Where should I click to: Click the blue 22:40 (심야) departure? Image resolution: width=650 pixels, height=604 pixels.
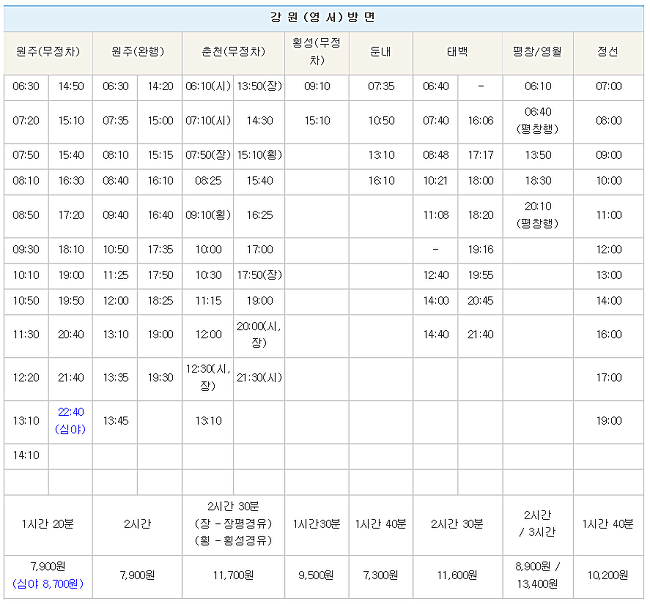[x=70, y=421]
